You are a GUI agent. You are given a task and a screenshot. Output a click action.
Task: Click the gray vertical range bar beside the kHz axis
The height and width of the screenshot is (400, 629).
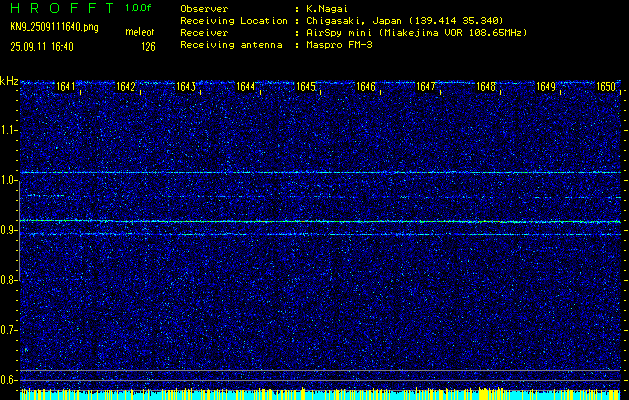coord(20,230)
